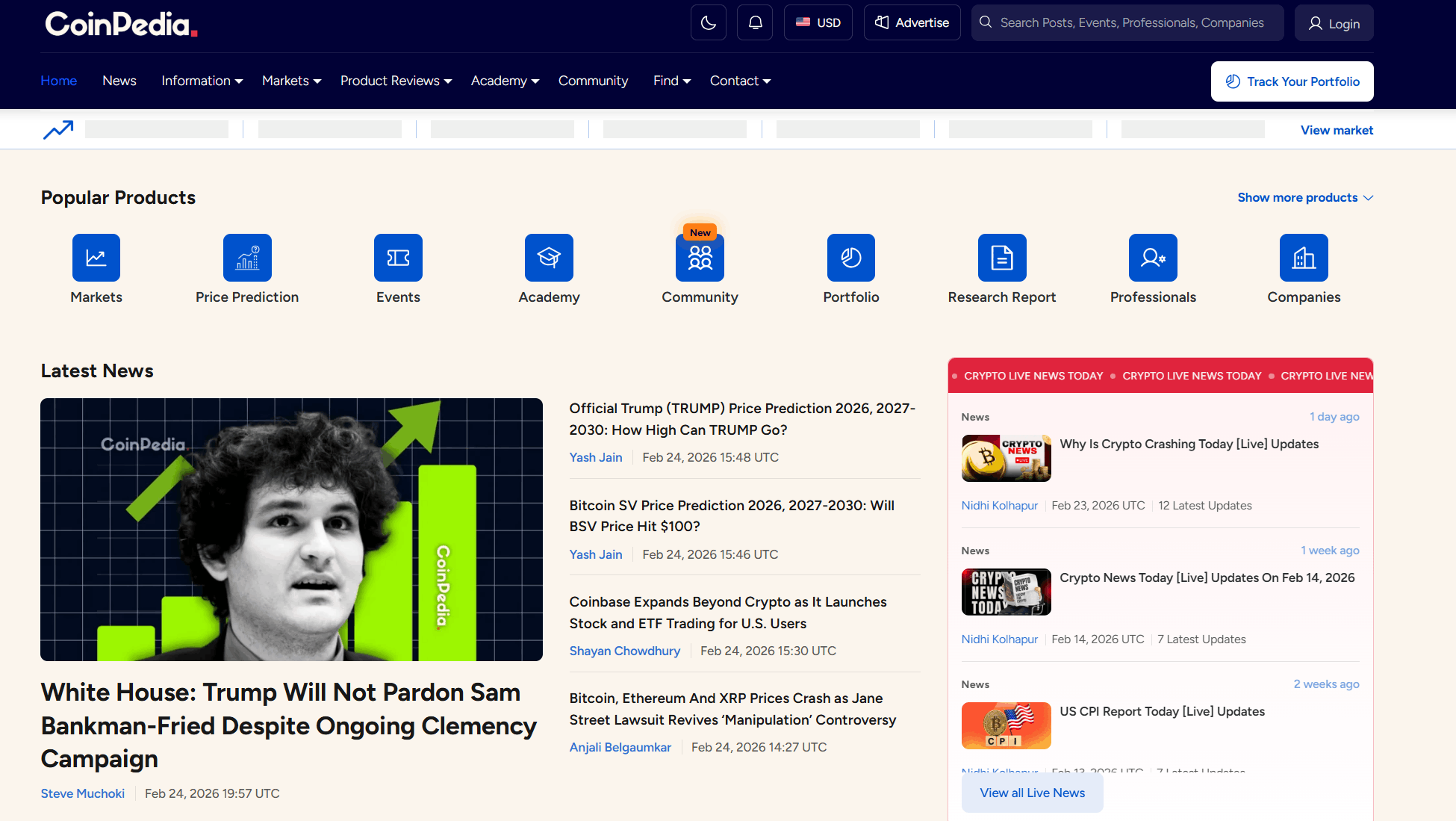Screen dimensions: 1456x821
Task: Click the Track Your Portfolio button
Action: tap(1292, 81)
